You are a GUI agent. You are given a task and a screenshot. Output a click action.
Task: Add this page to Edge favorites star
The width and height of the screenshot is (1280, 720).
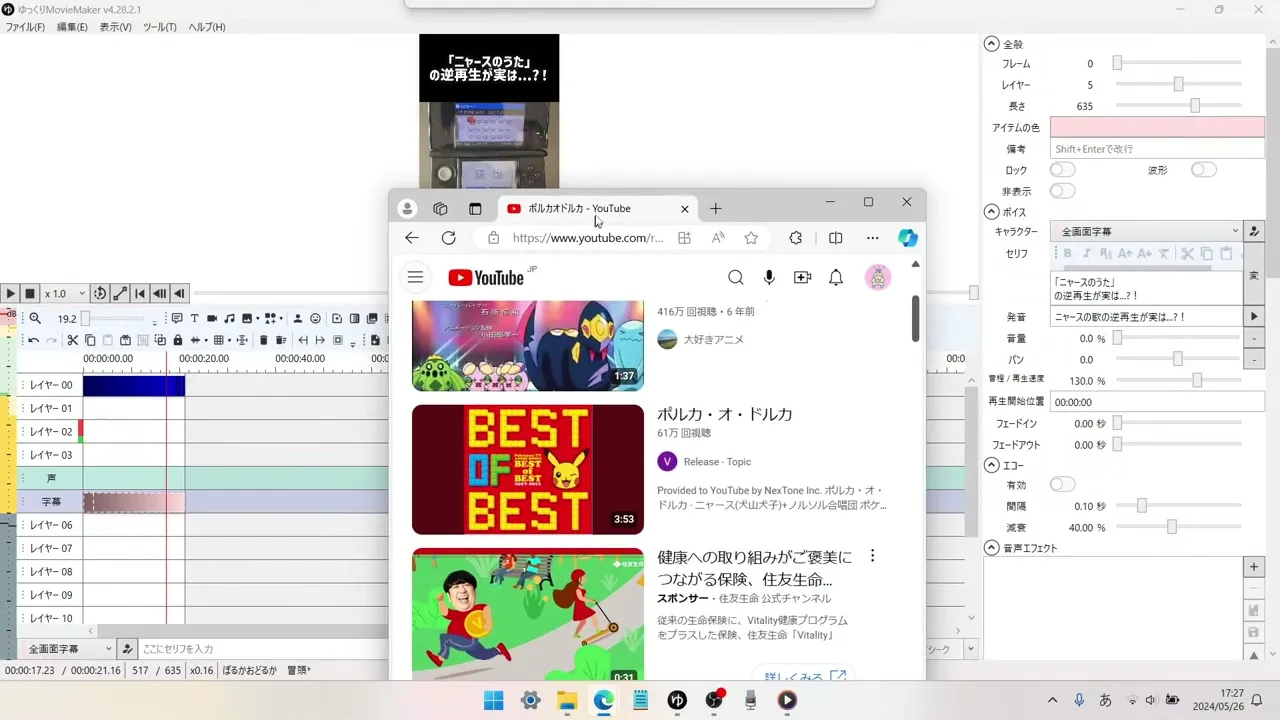[751, 238]
